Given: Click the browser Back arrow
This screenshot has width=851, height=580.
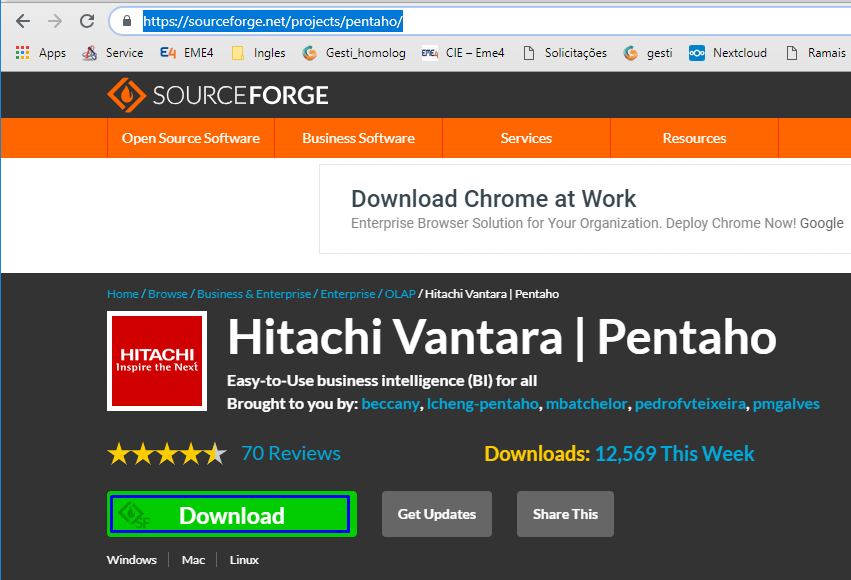Looking at the screenshot, I should [23, 21].
